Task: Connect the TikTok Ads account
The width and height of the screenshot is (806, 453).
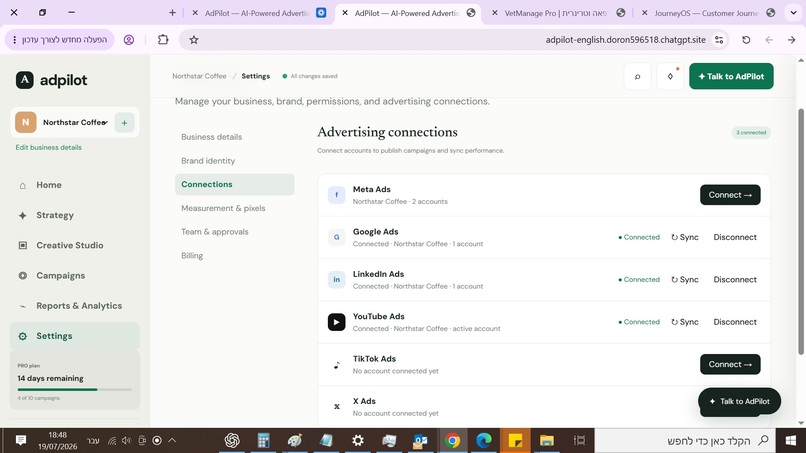Action: (x=730, y=364)
